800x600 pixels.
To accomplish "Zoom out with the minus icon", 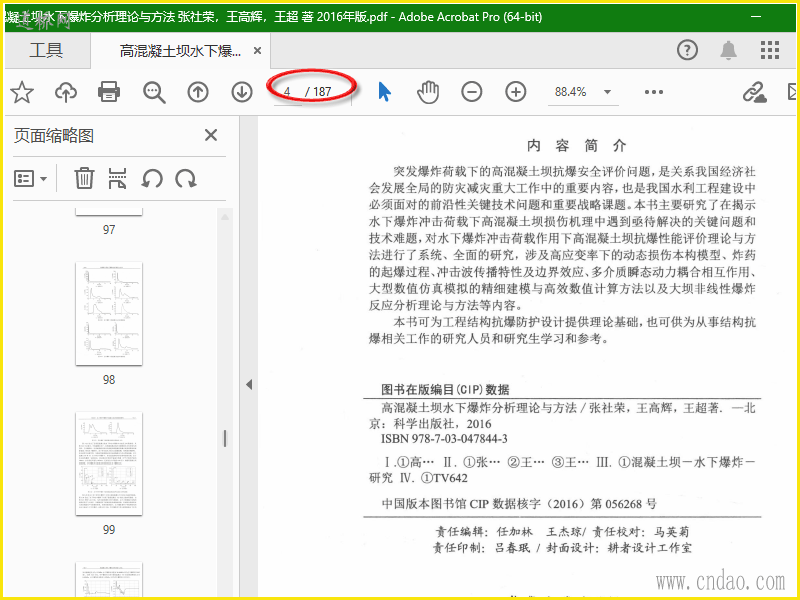I will tap(471, 92).
